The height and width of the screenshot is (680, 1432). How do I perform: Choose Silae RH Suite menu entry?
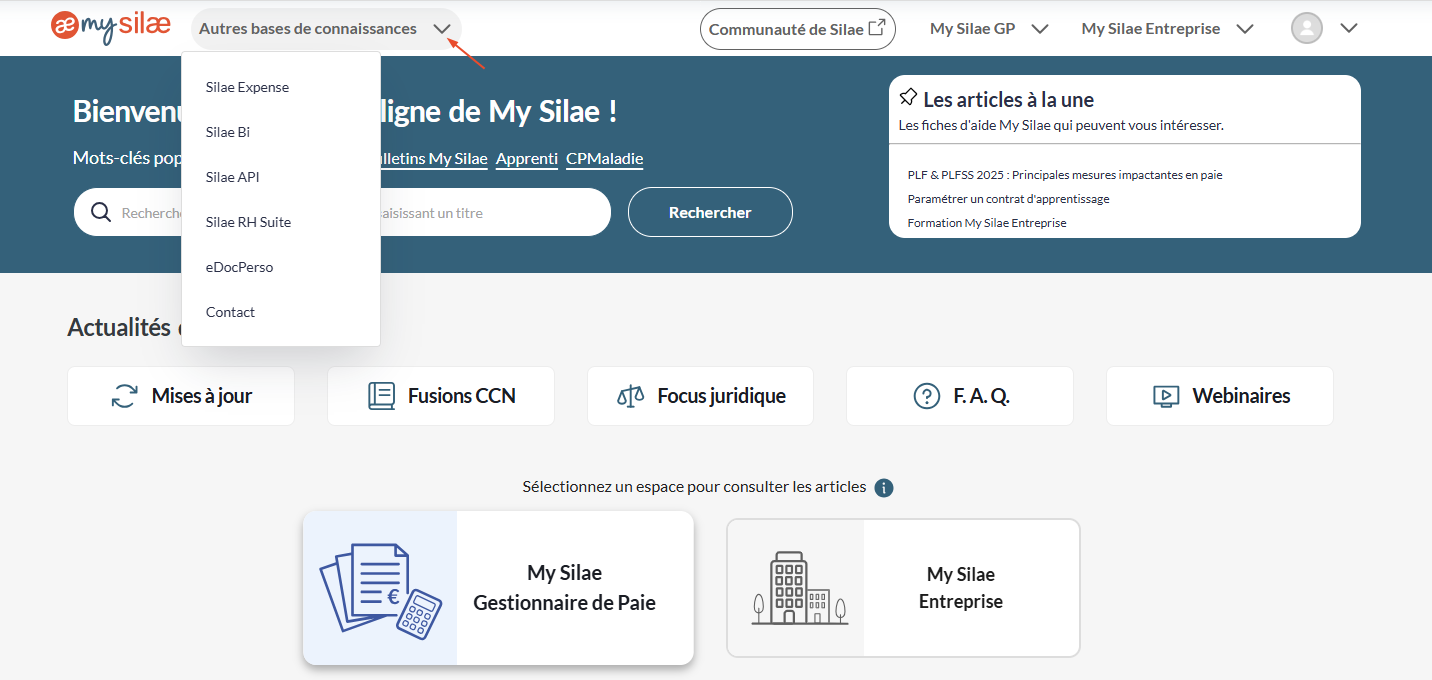(x=248, y=222)
